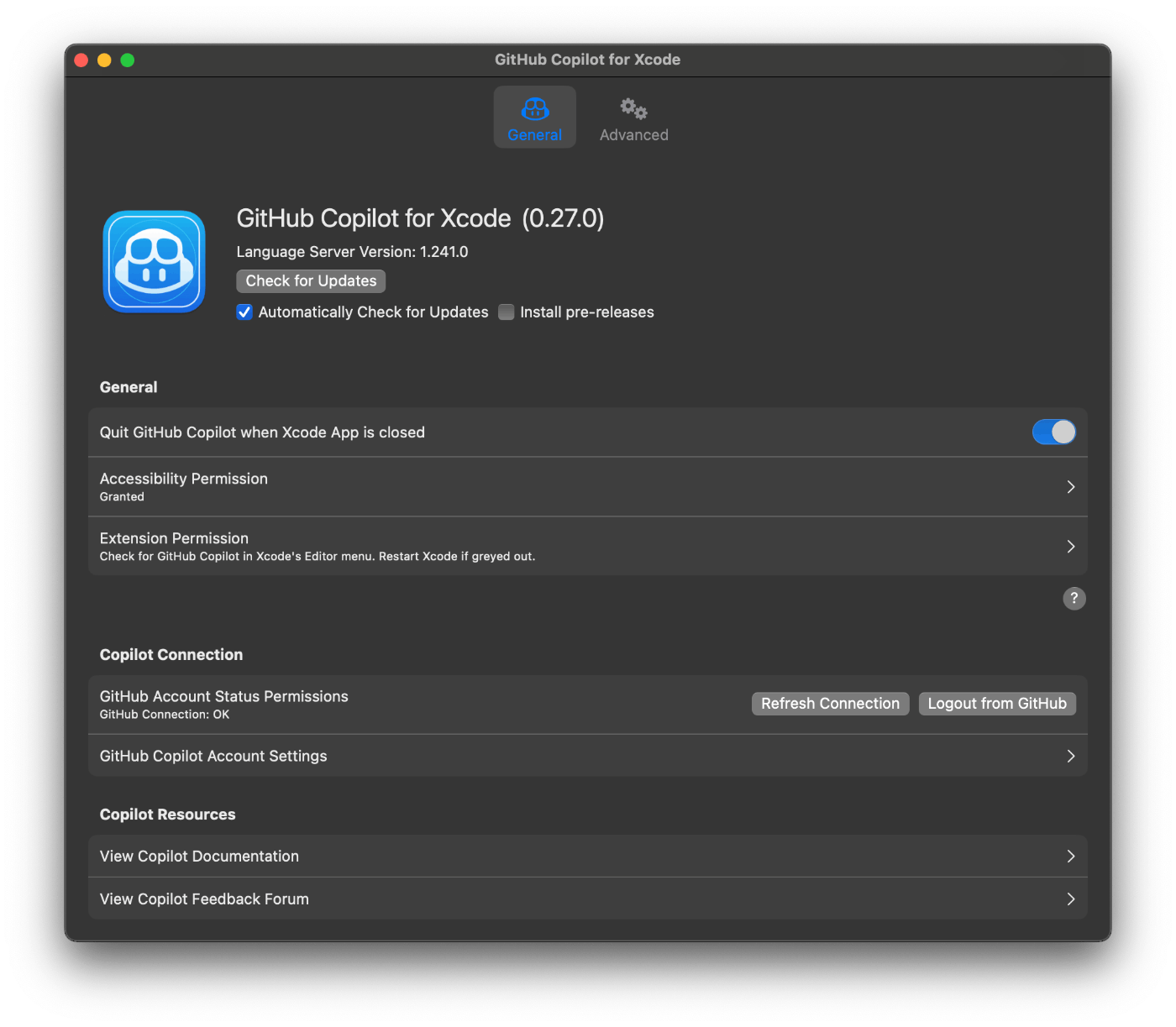Uncheck Automatically Check for Updates

(x=244, y=312)
